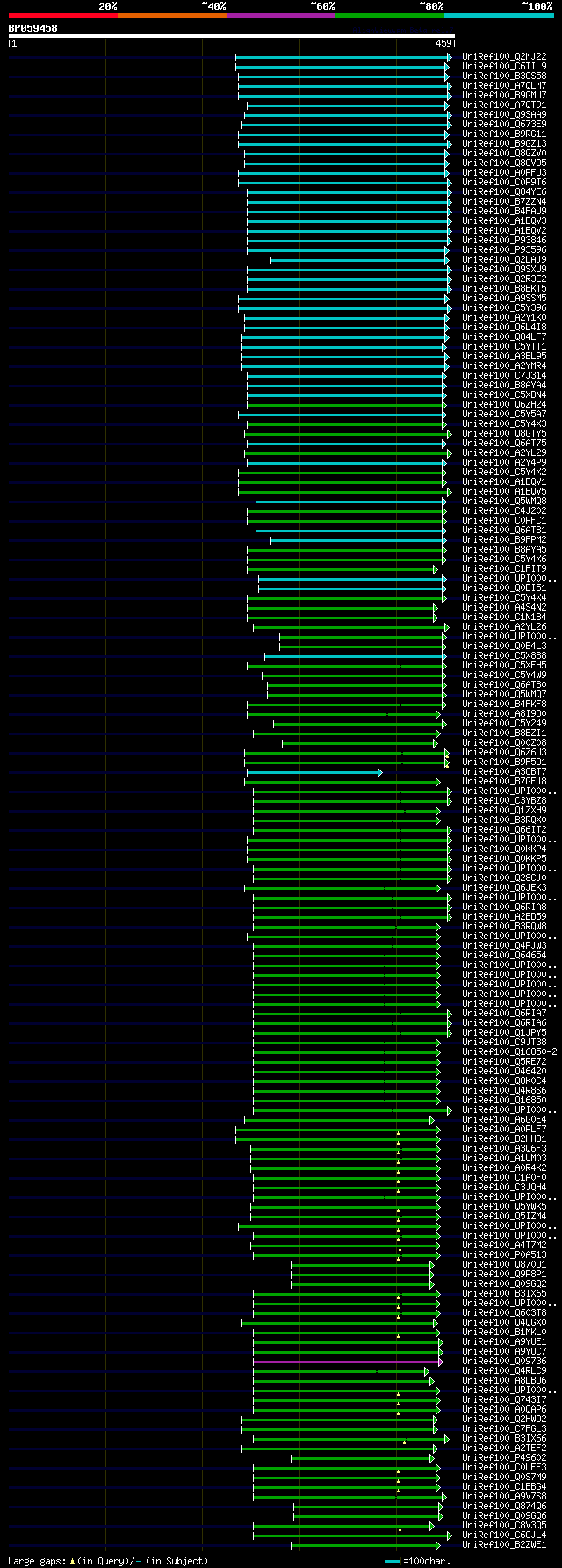Select the UniRef100_Q6ZH24 label
Viewport: 562px width, 1568px height.
(505, 404)
